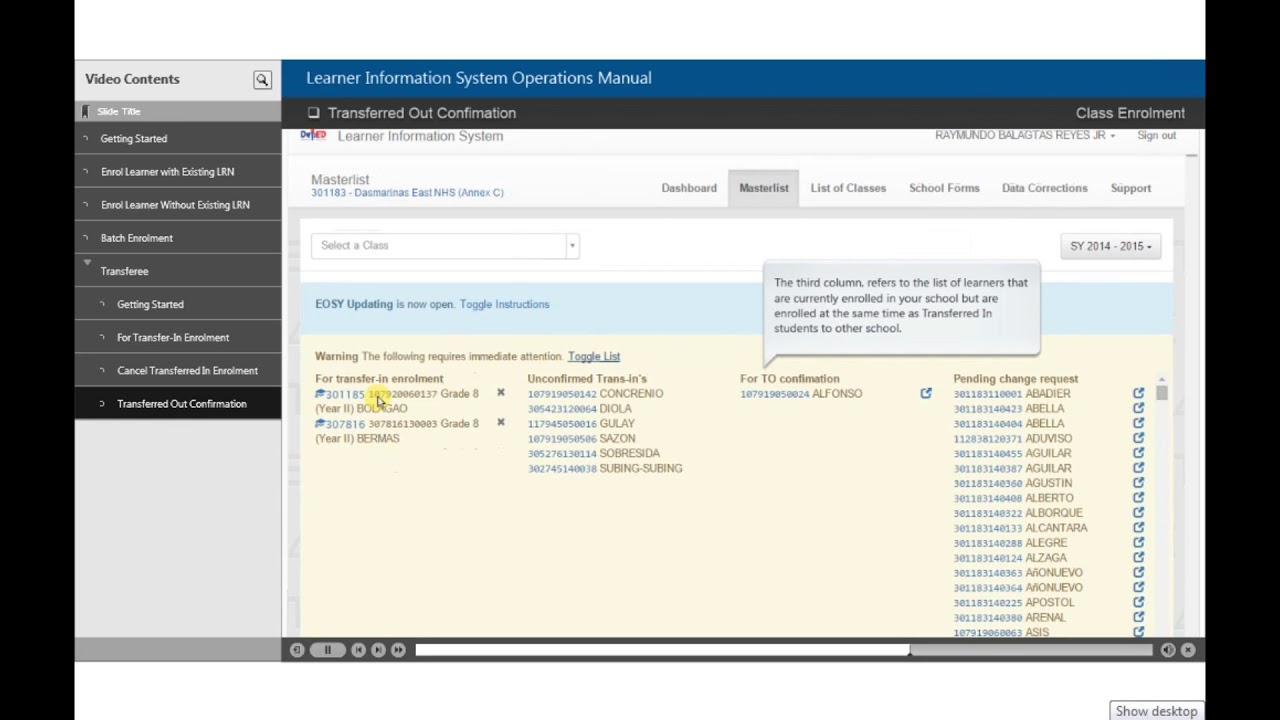This screenshot has height=720, width=1280.
Task: Select the Masterlist tab
Action: click(764, 188)
